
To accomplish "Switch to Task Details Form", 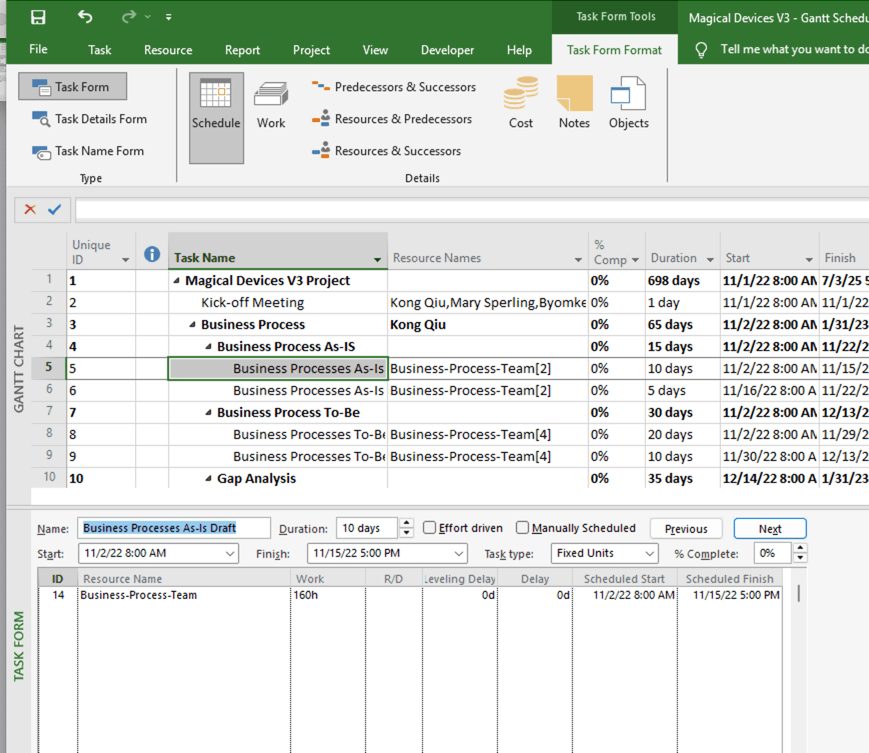I will (x=90, y=119).
